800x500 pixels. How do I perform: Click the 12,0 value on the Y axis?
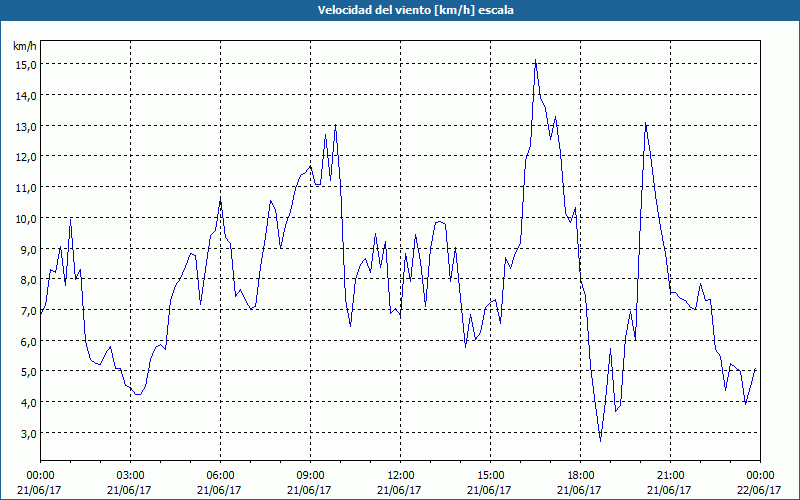[x=26, y=157]
